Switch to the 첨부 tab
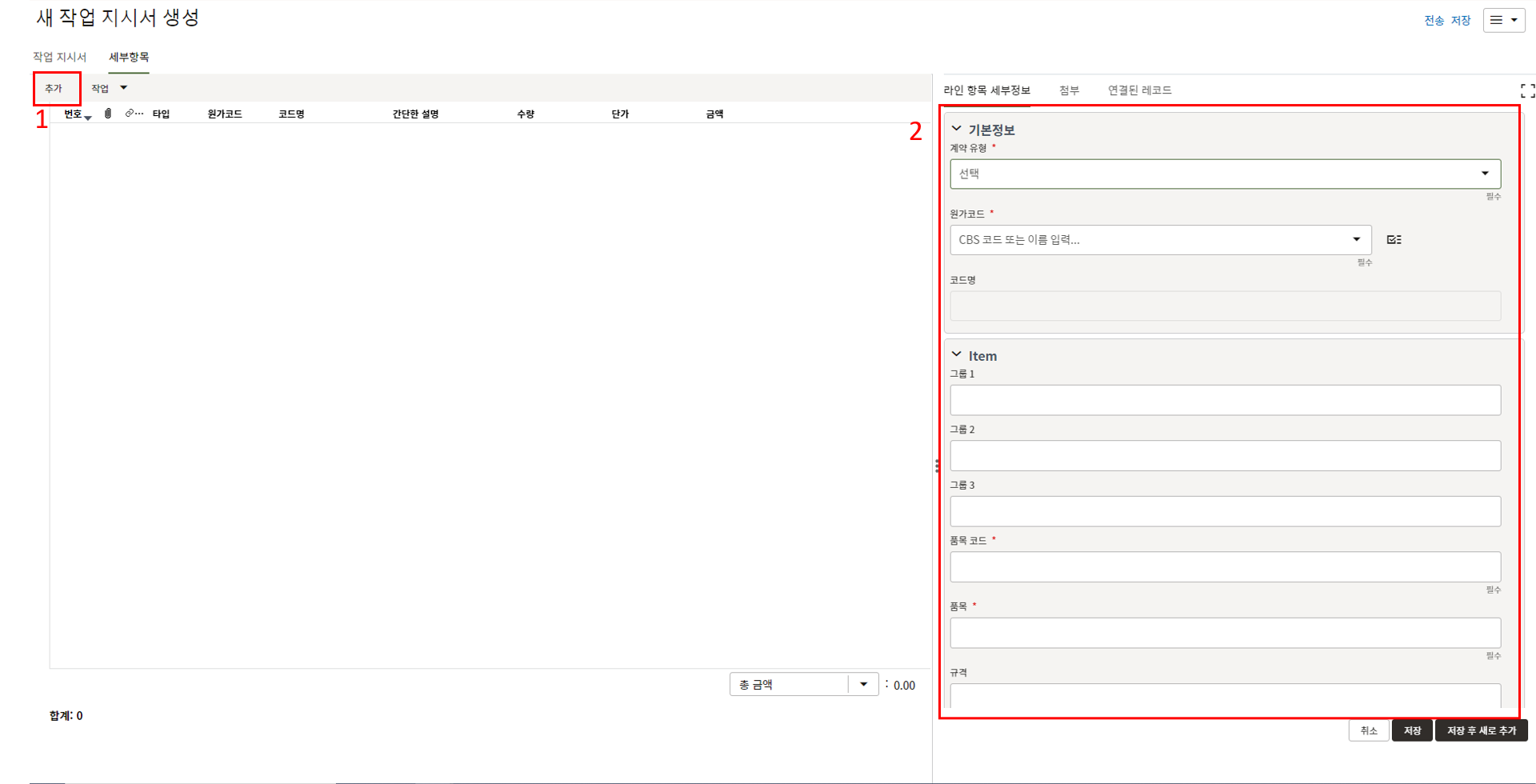The height and width of the screenshot is (784, 1536). point(1069,90)
